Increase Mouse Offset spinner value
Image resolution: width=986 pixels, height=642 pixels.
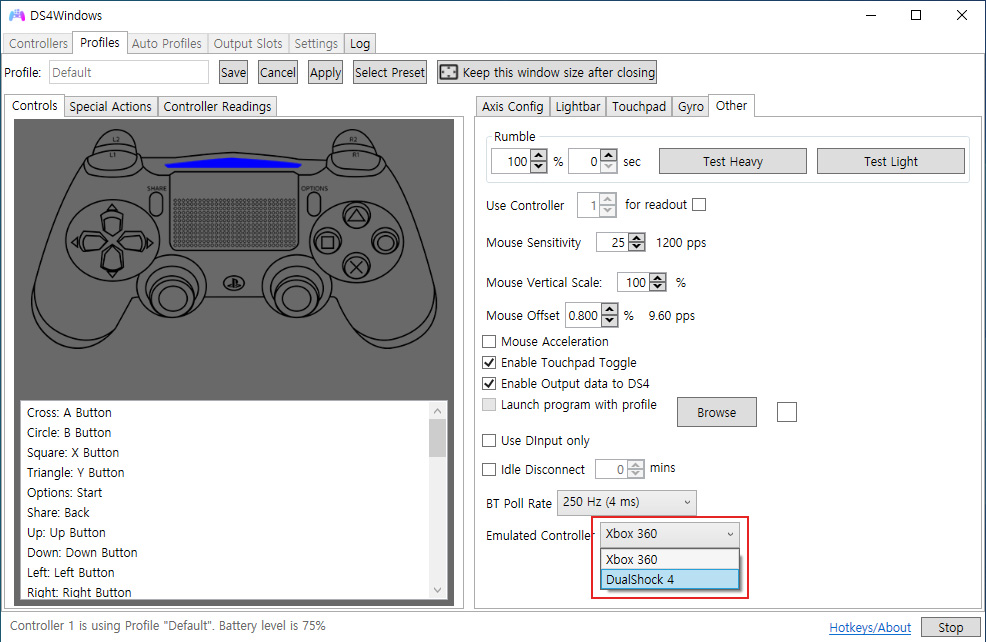tap(609, 309)
